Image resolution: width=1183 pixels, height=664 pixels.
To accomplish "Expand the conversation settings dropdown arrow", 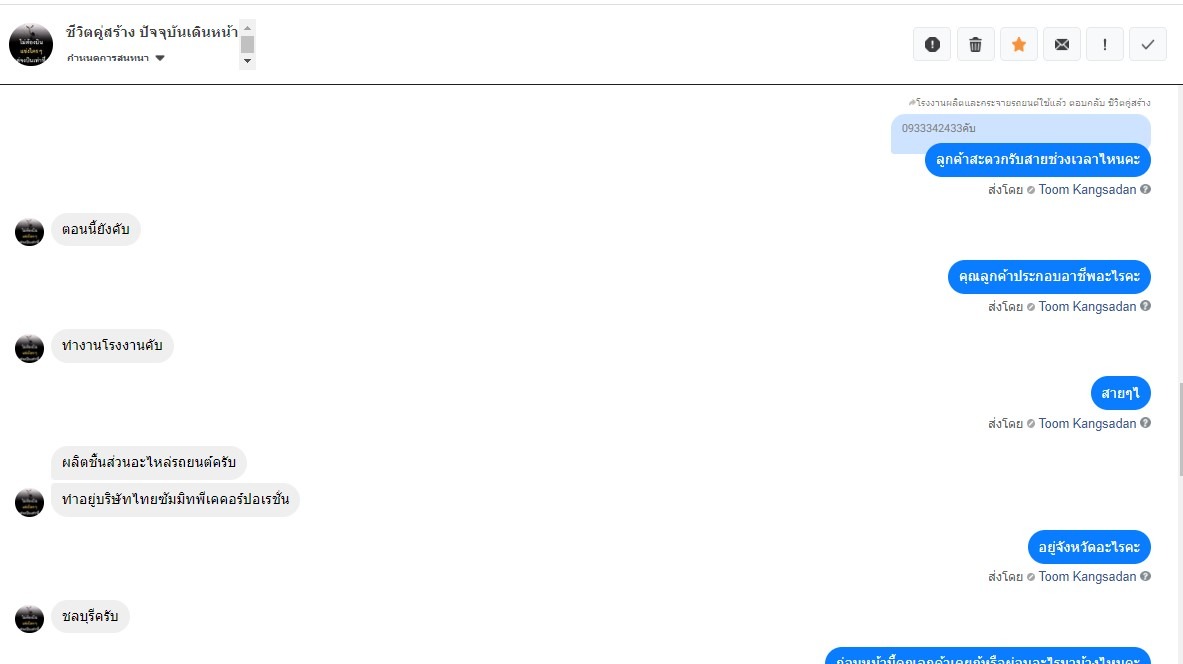I will [160, 58].
